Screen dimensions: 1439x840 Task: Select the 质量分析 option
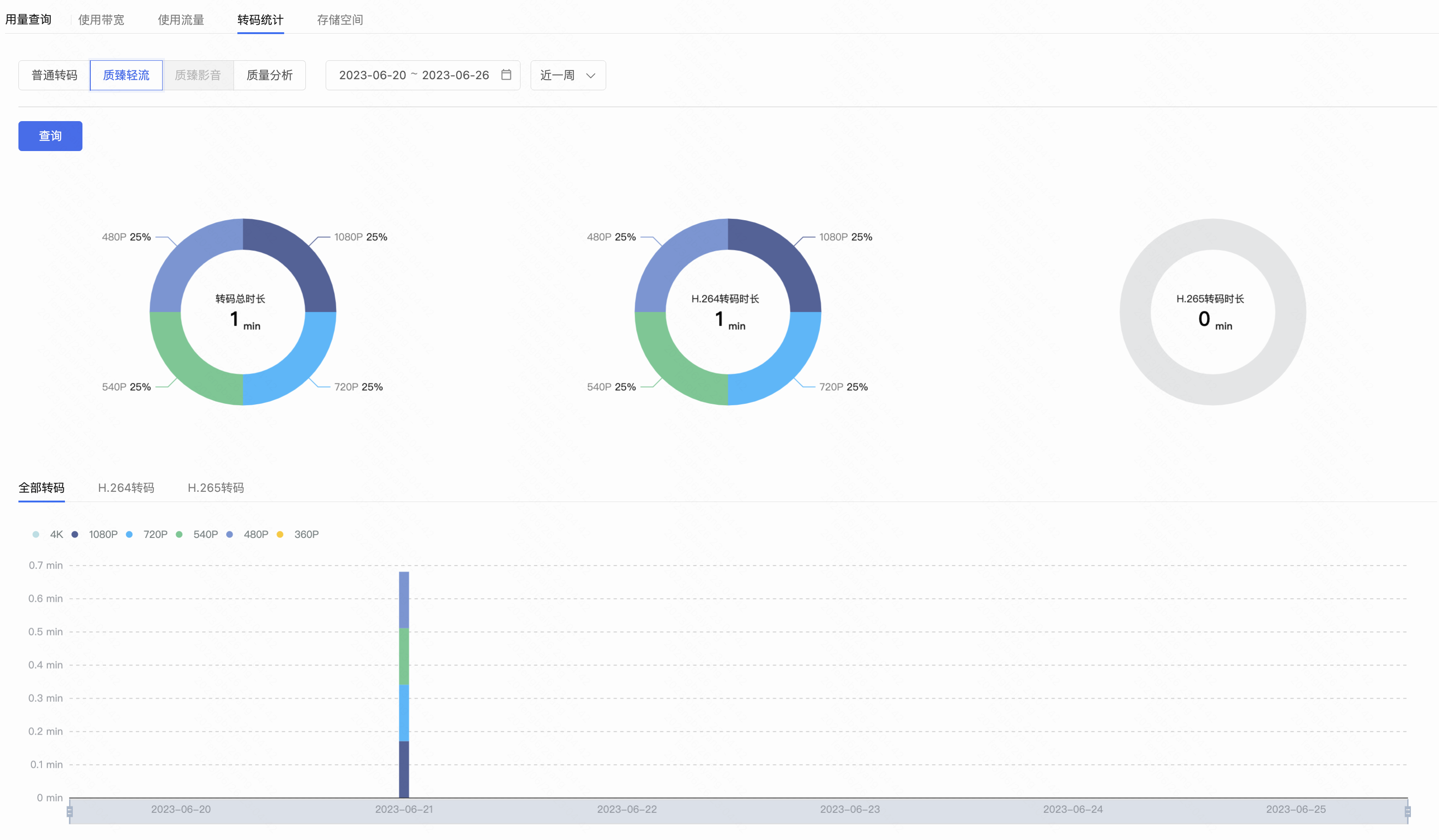point(269,76)
